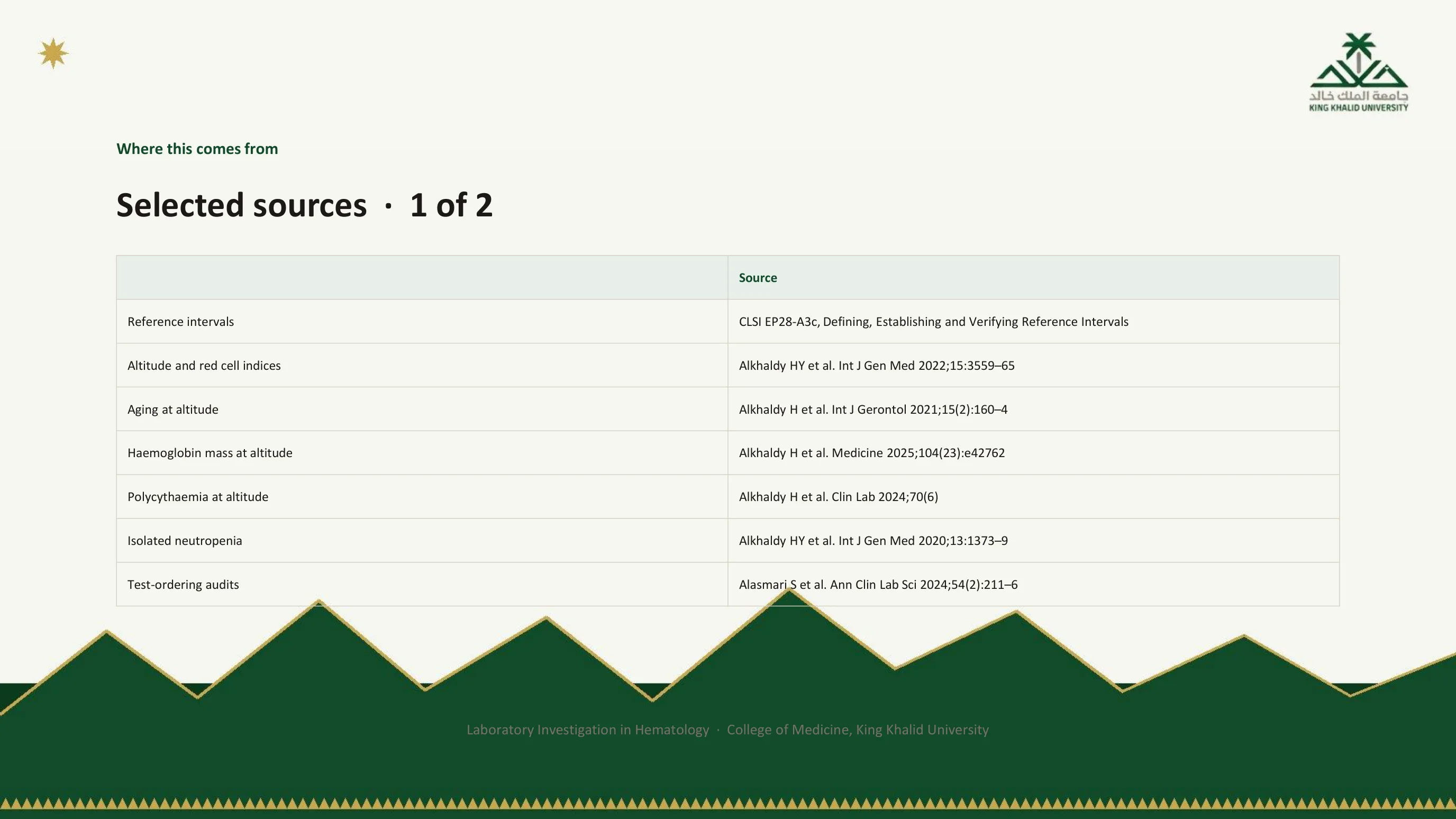The width and height of the screenshot is (1456, 819).
Task: Click the King Khalid University logo
Action: 1358,72
